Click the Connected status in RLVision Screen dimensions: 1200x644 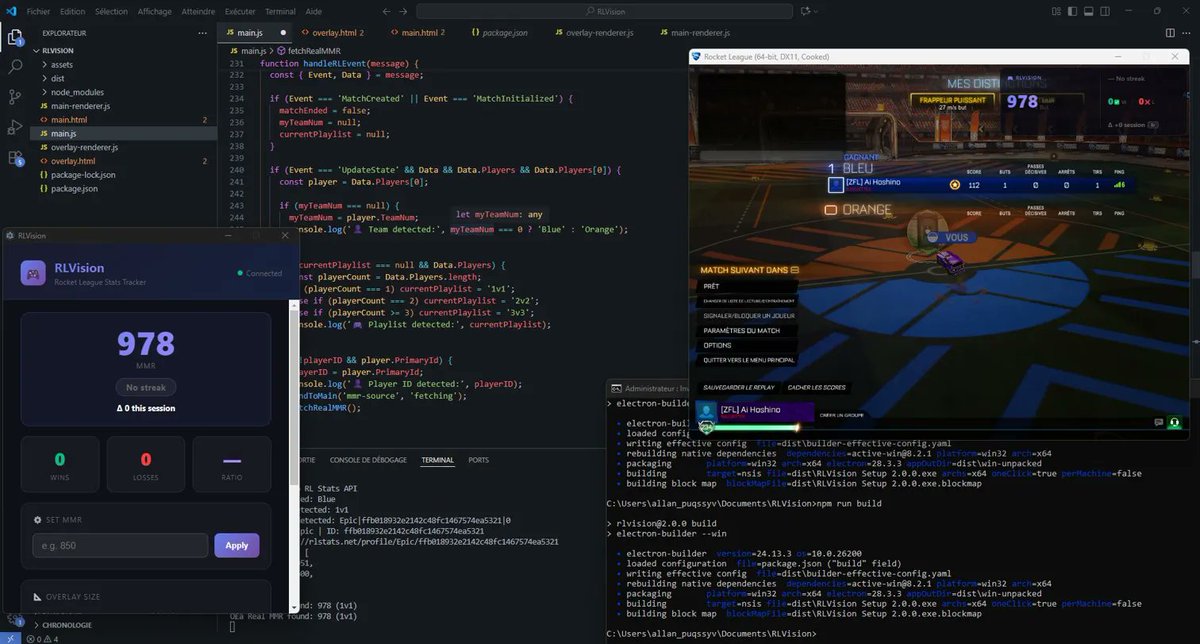point(259,273)
